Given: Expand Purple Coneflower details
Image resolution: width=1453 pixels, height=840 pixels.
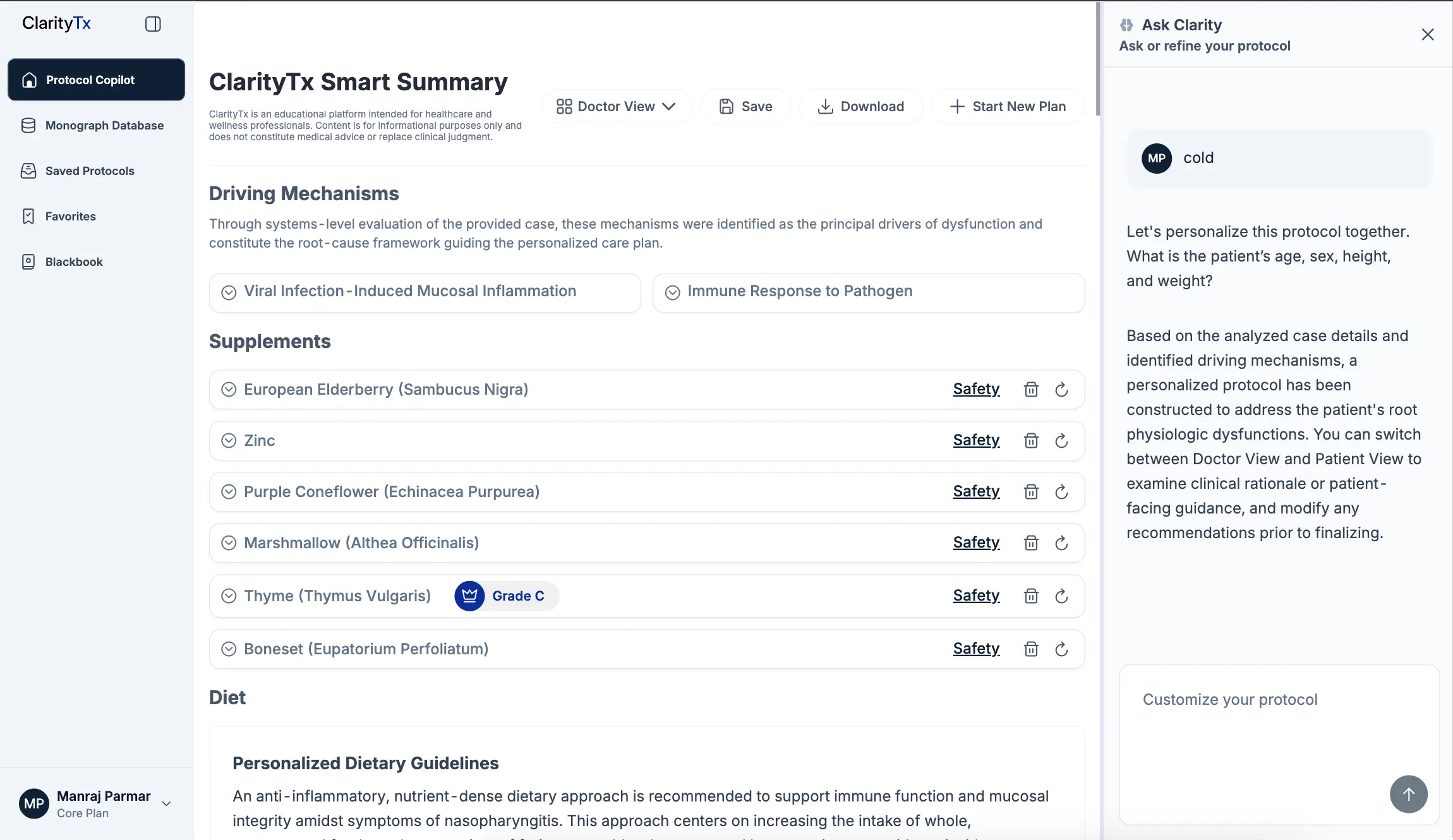Looking at the screenshot, I should (x=229, y=491).
